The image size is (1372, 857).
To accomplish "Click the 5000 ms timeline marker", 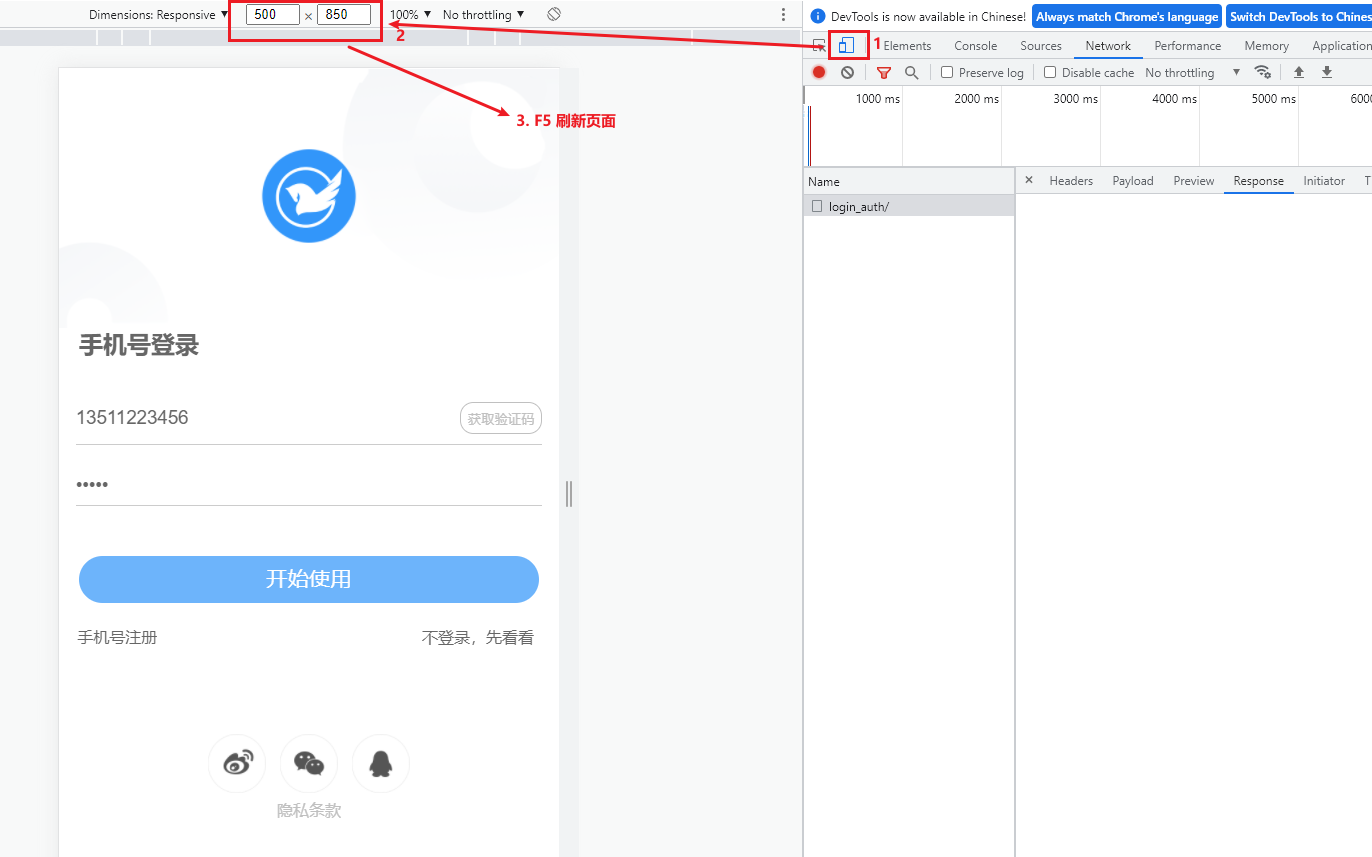I will pyautogui.click(x=1274, y=99).
